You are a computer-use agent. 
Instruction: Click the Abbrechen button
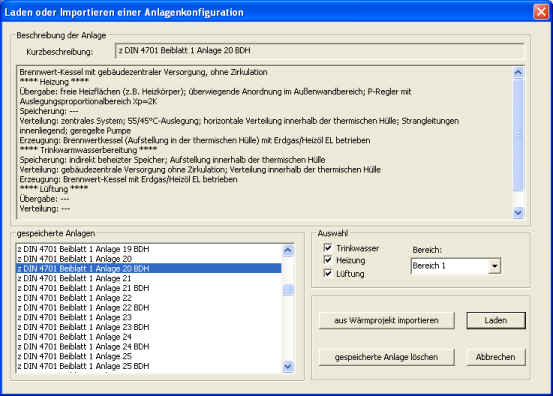(x=496, y=357)
